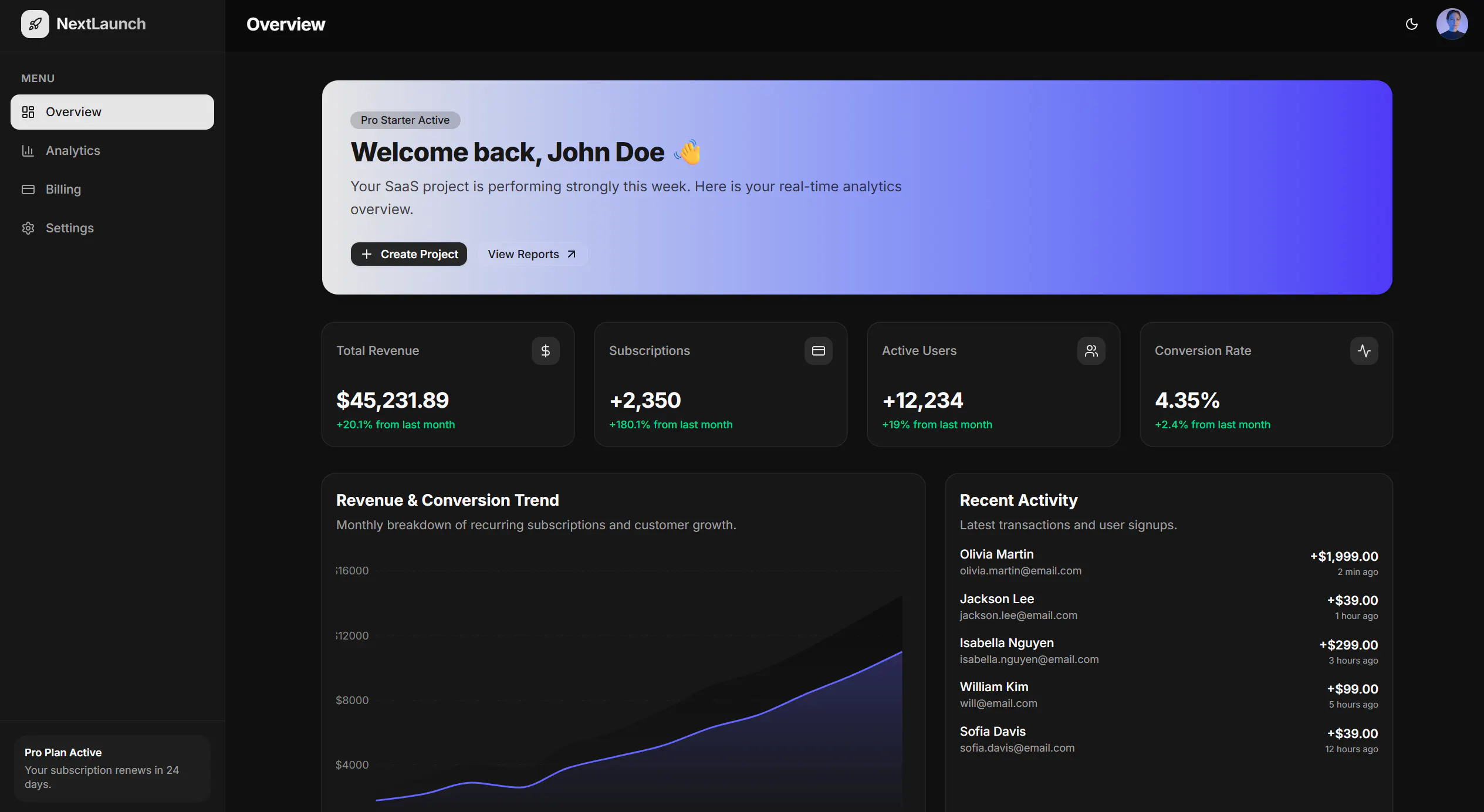Image resolution: width=1484 pixels, height=812 pixels.
Task: Click olivia.martin@email.com email address
Action: pyautogui.click(x=1021, y=571)
